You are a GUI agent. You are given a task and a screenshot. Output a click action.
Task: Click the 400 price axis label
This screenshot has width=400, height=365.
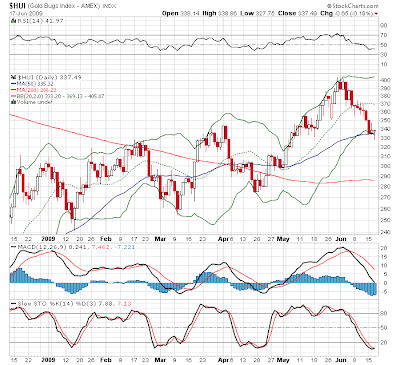pos(385,80)
